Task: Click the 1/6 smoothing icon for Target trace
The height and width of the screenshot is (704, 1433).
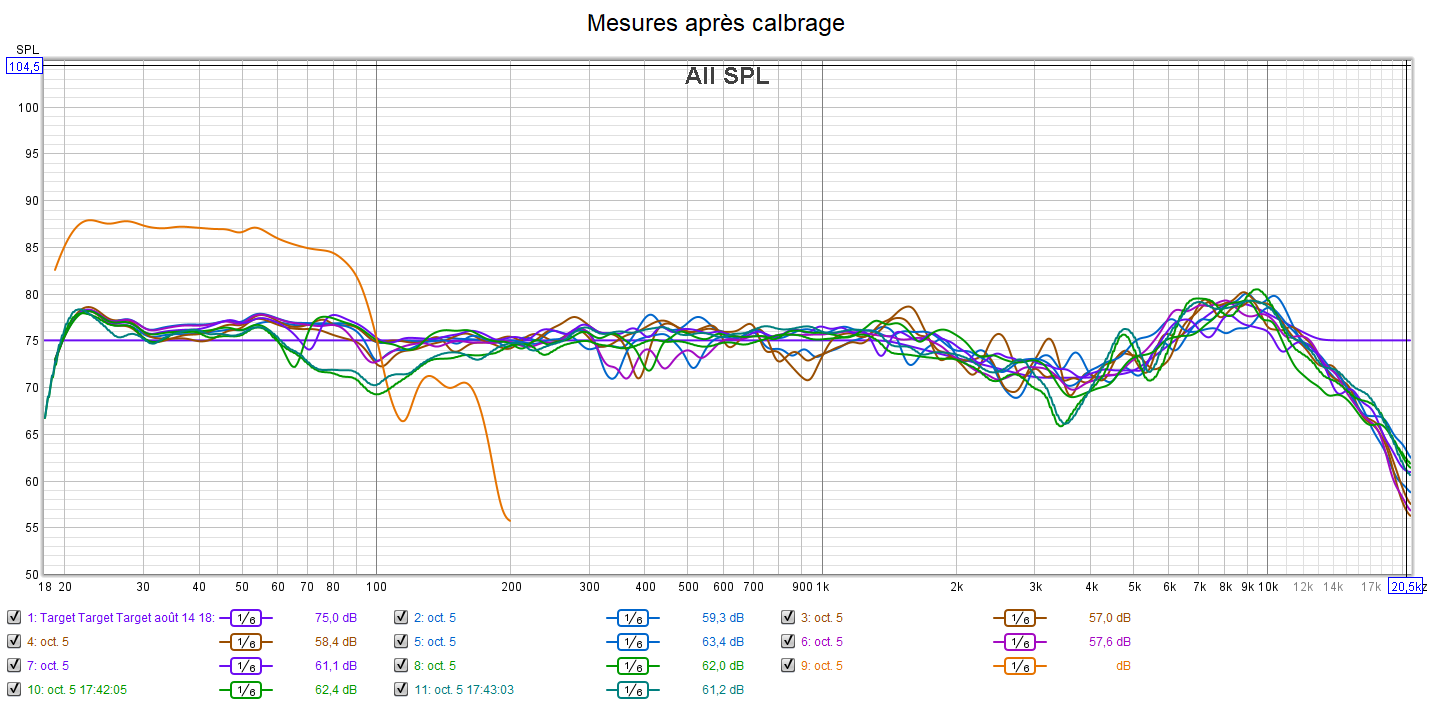Action: click(x=246, y=617)
